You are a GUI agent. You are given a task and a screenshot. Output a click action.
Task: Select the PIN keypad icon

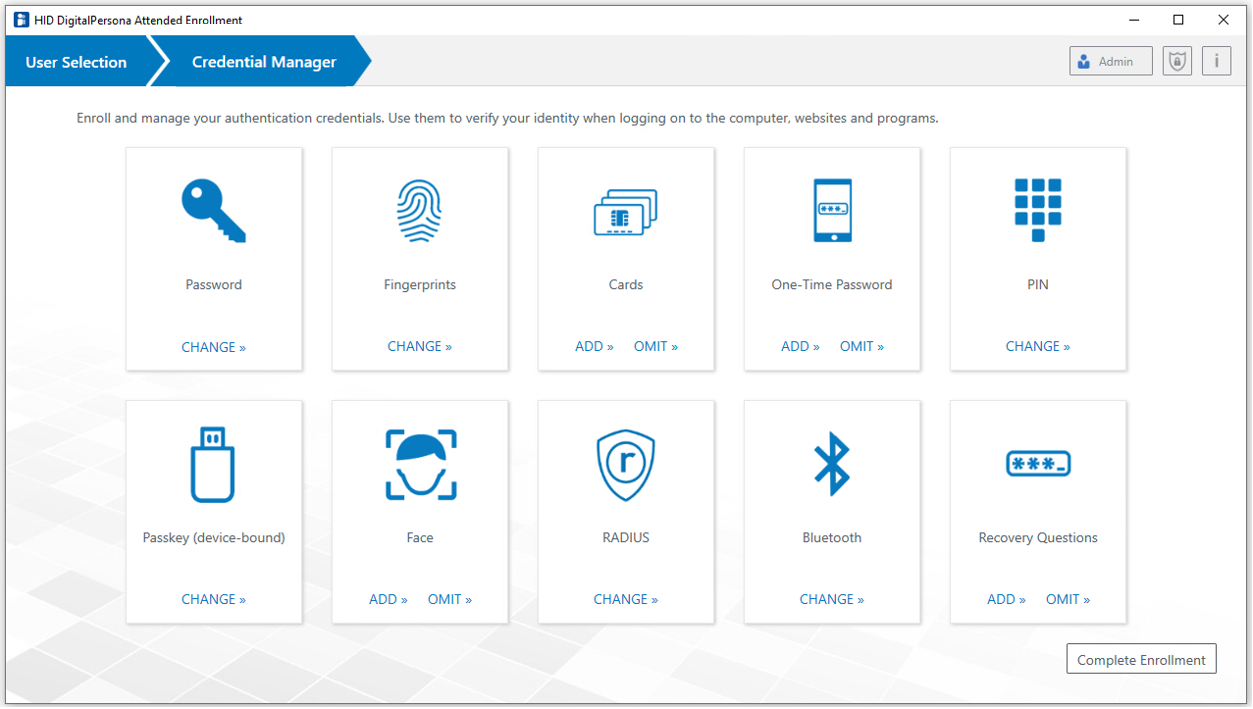[x=1037, y=210]
